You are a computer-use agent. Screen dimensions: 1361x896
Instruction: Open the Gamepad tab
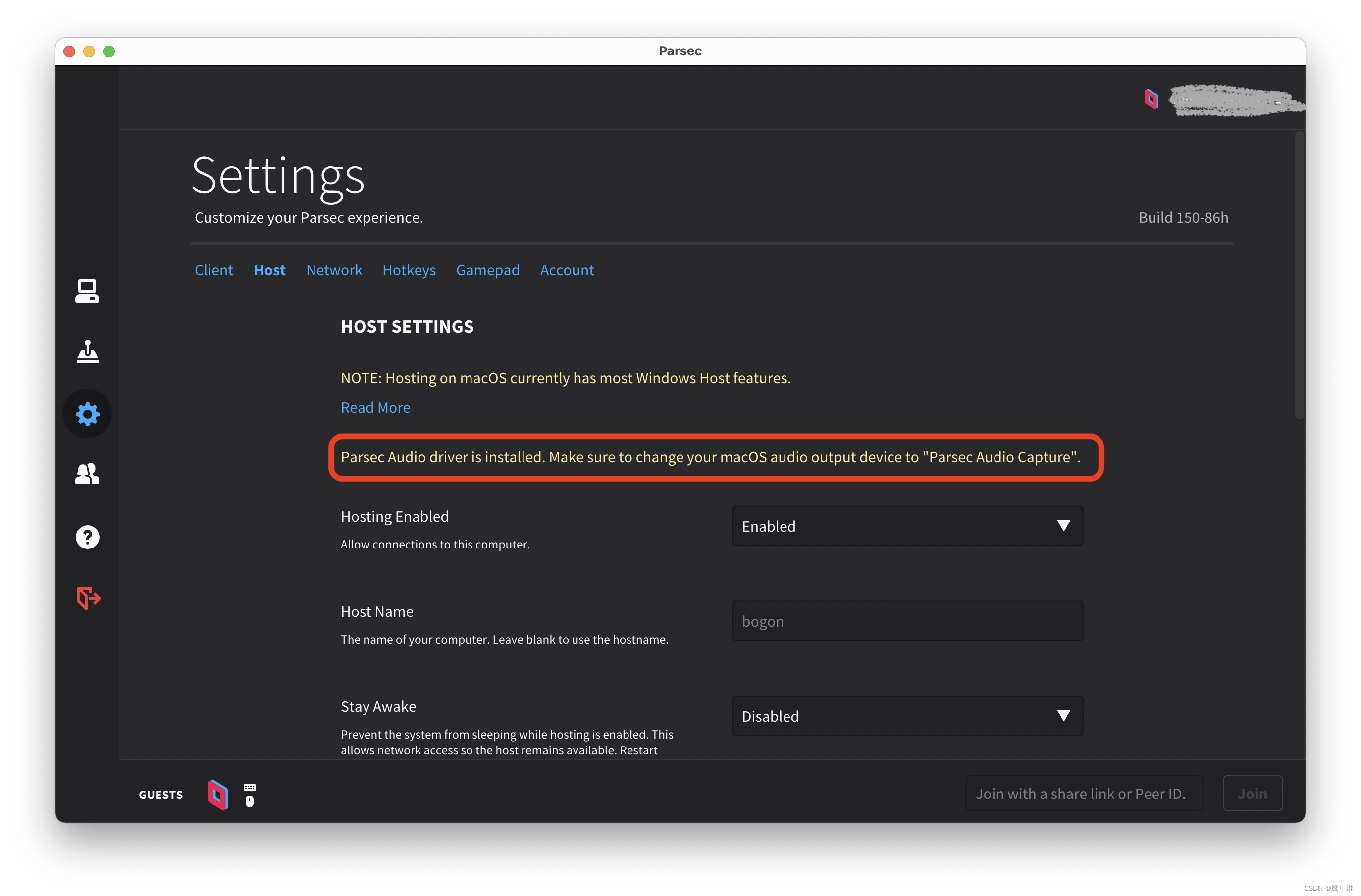(x=487, y=270)
